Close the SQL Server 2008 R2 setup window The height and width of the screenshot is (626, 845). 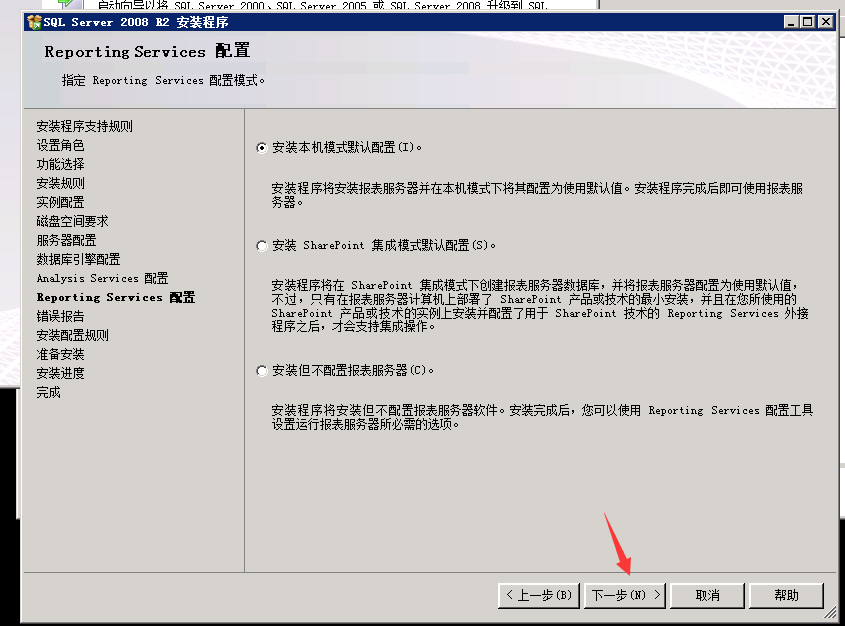[826, 22]
